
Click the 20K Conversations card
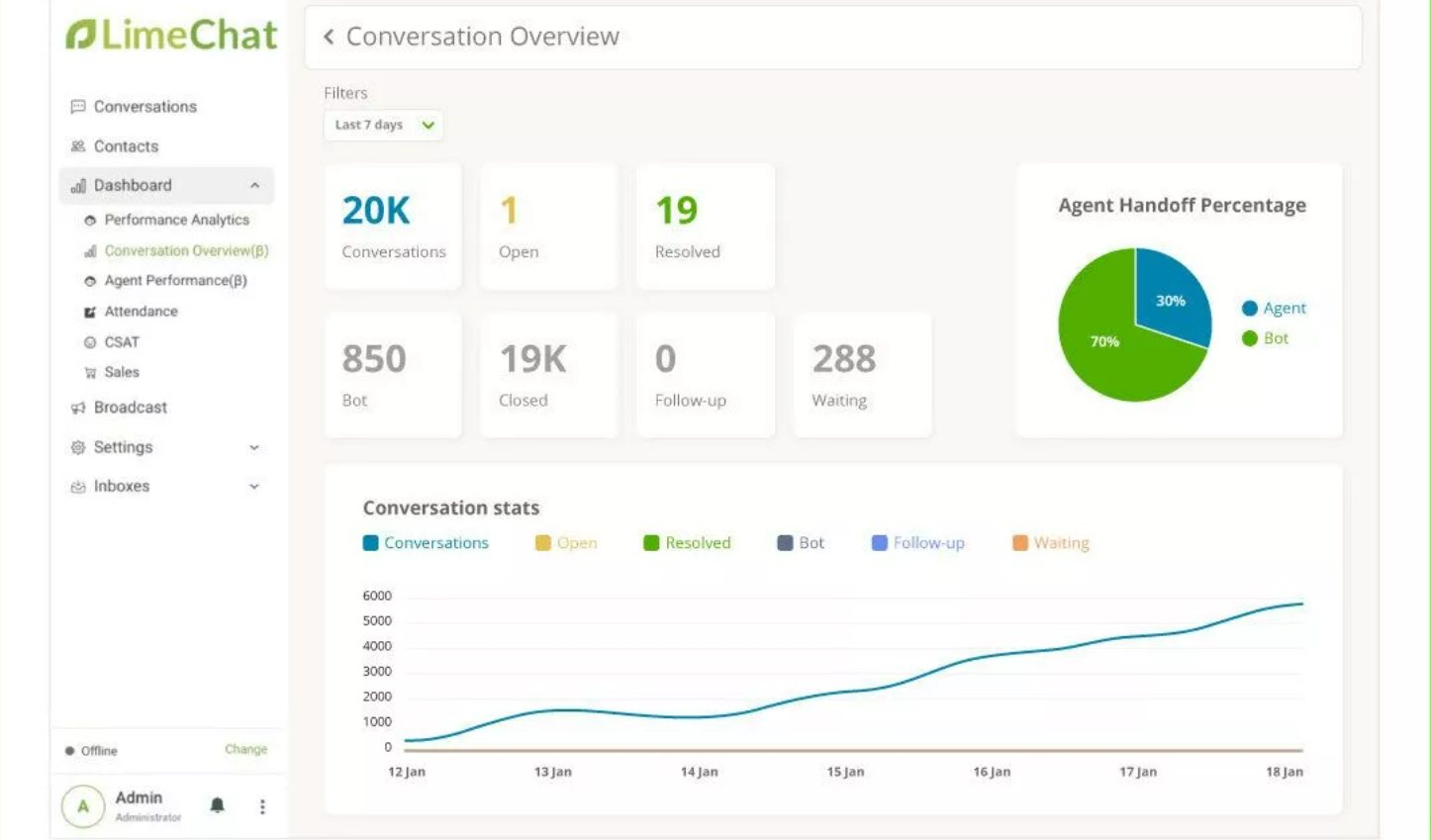pyautogui.click(x=393, y=227)
